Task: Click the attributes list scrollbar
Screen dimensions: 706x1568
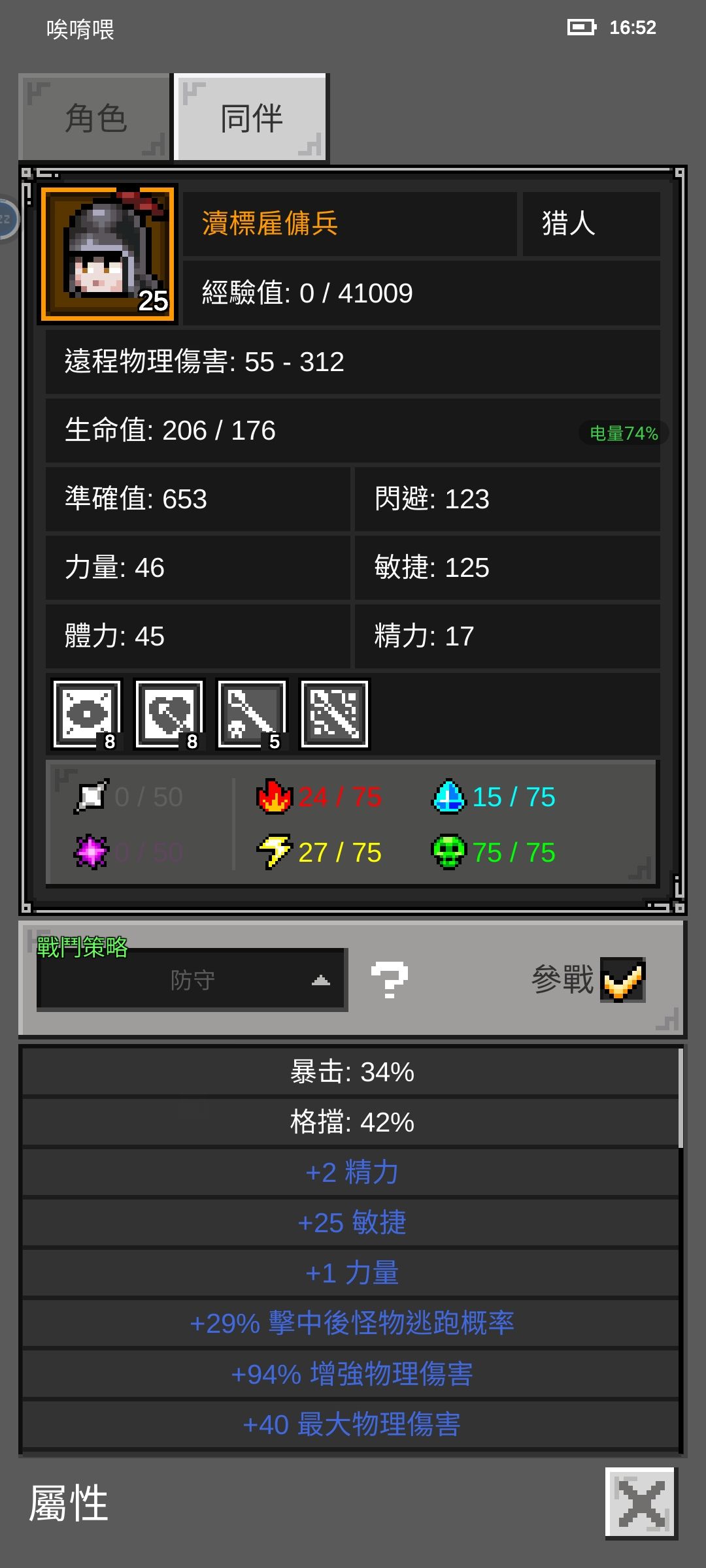Action: [681, 1098]
